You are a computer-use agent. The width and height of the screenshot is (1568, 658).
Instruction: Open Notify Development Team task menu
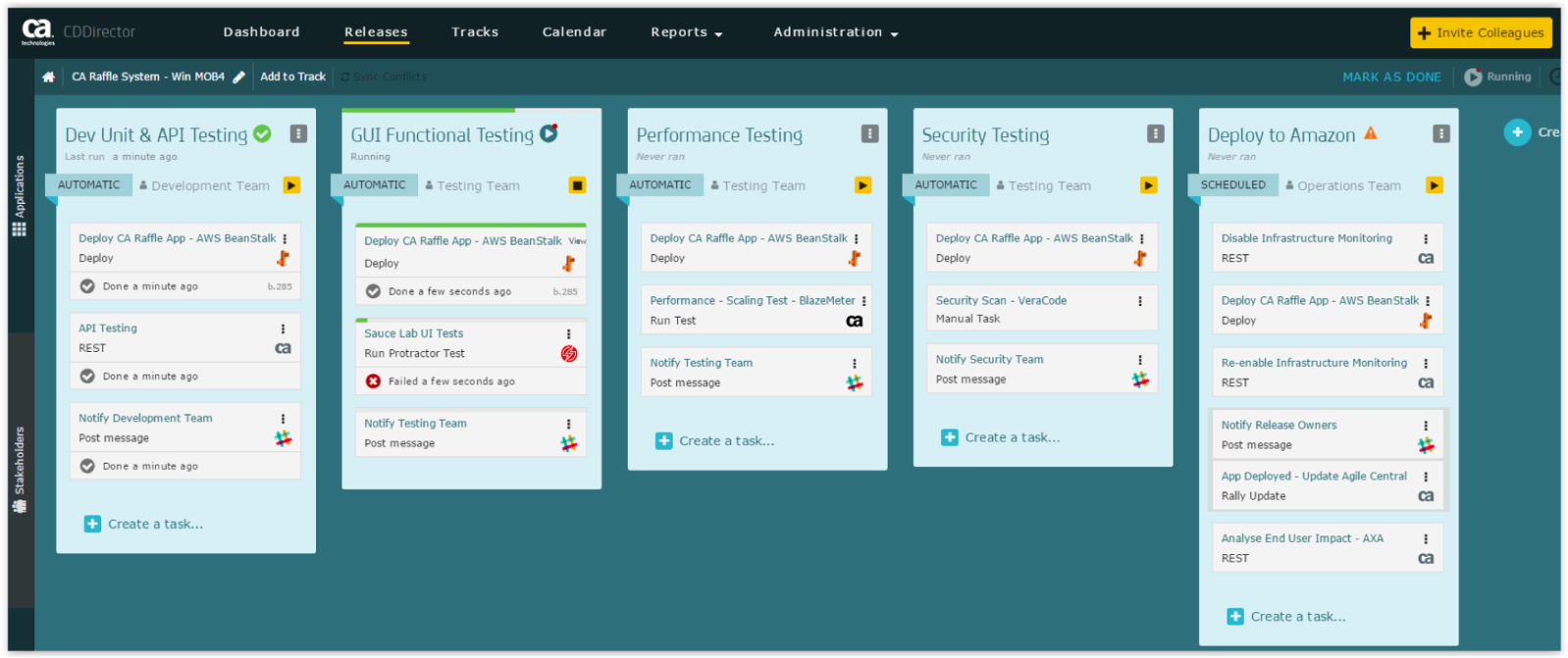(x=283, y=419)
